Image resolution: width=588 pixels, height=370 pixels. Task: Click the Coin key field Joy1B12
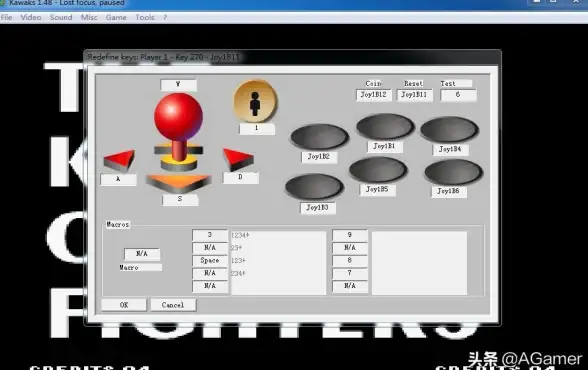click(x=374, y=95)
